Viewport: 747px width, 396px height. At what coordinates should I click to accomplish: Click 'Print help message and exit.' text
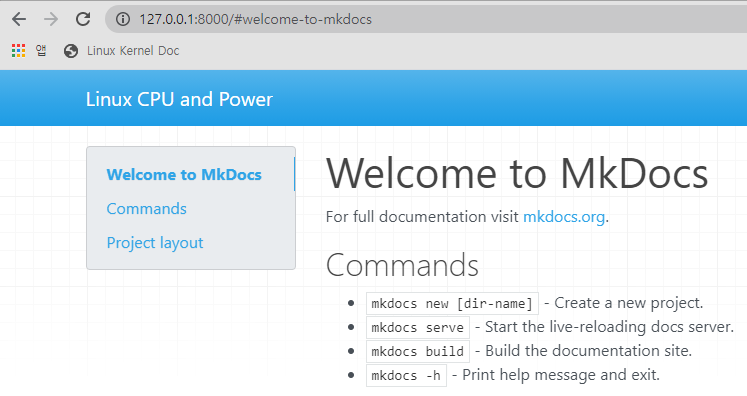click(x=561, y=375)
